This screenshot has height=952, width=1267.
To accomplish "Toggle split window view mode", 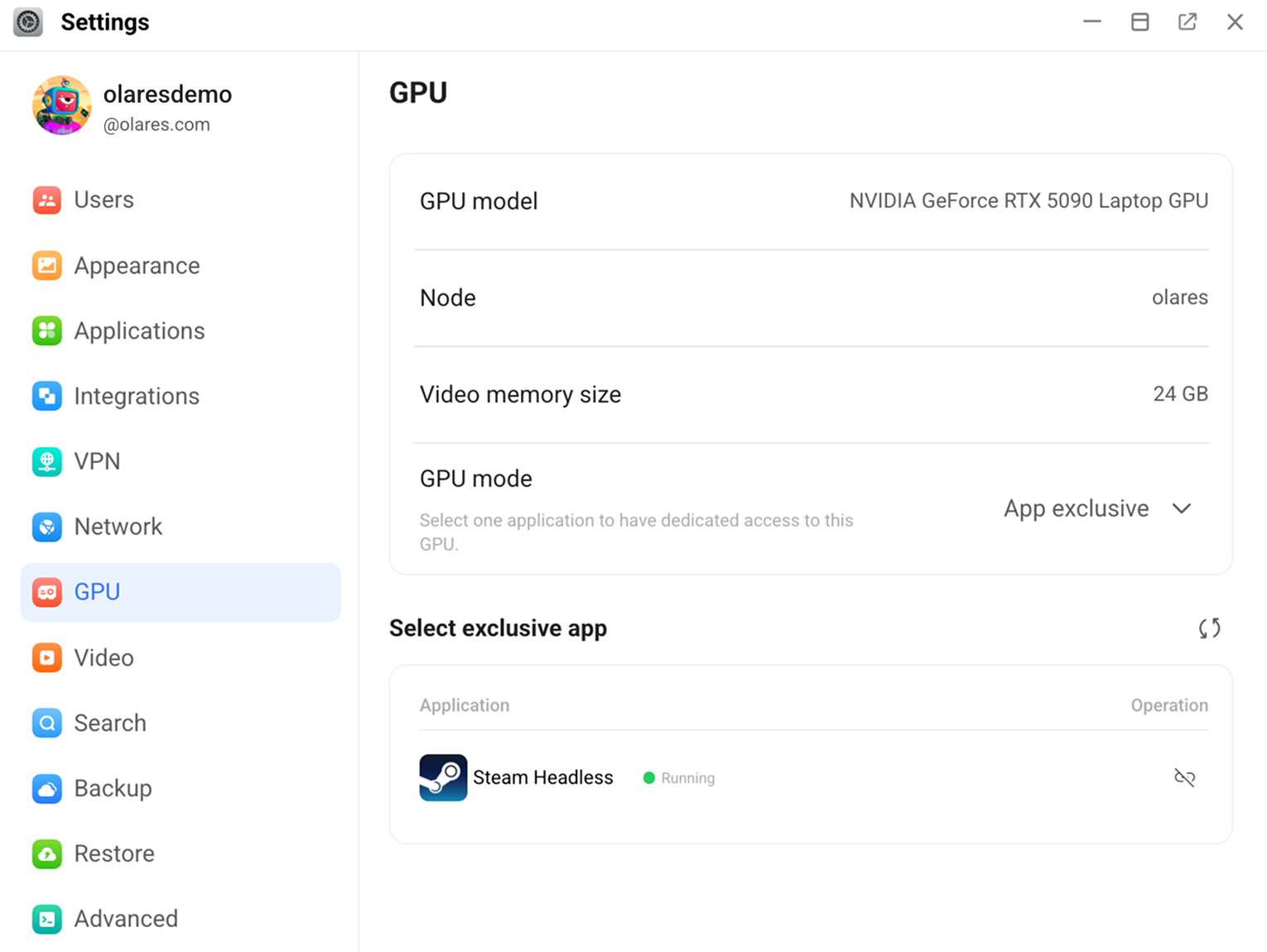I will (x=1139, y=22).
